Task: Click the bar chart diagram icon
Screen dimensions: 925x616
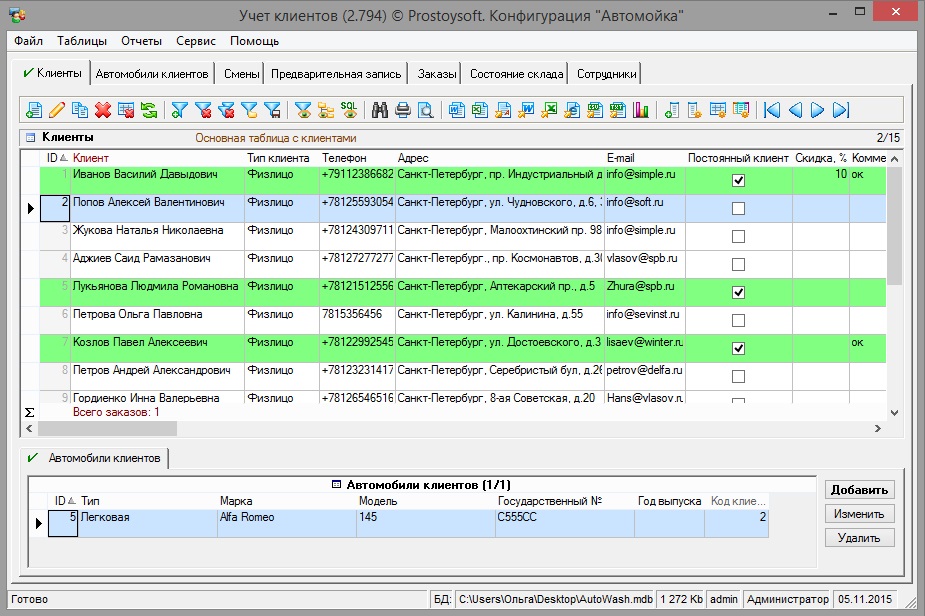Action: [x=641, y=110]
